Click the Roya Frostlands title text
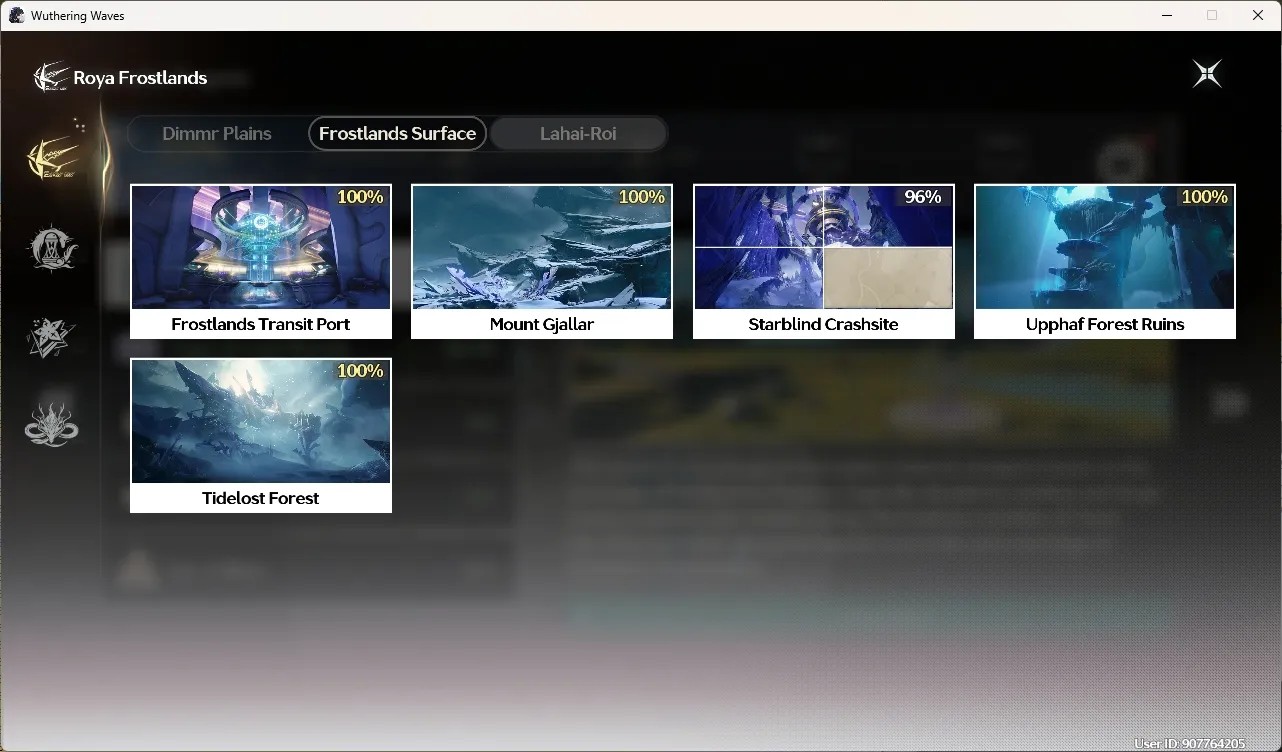 (x=140, y=78)
